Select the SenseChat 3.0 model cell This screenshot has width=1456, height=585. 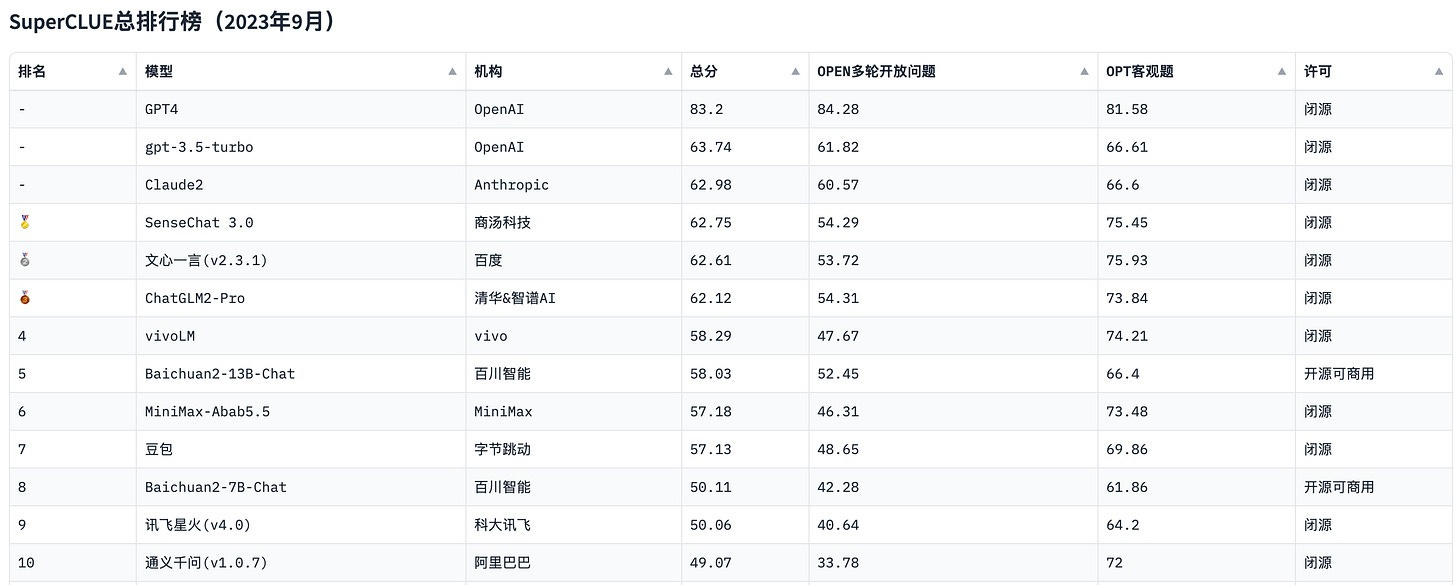pyautogui.click(x=301, y=223)
